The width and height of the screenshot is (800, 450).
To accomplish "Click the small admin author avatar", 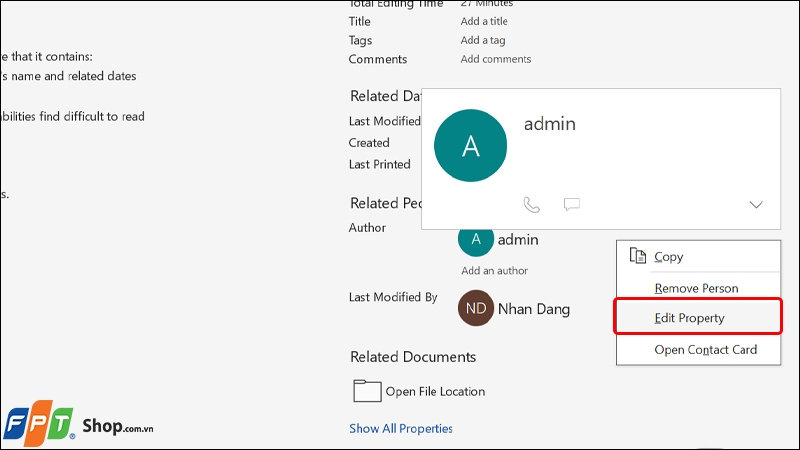I will pos(476,241).
